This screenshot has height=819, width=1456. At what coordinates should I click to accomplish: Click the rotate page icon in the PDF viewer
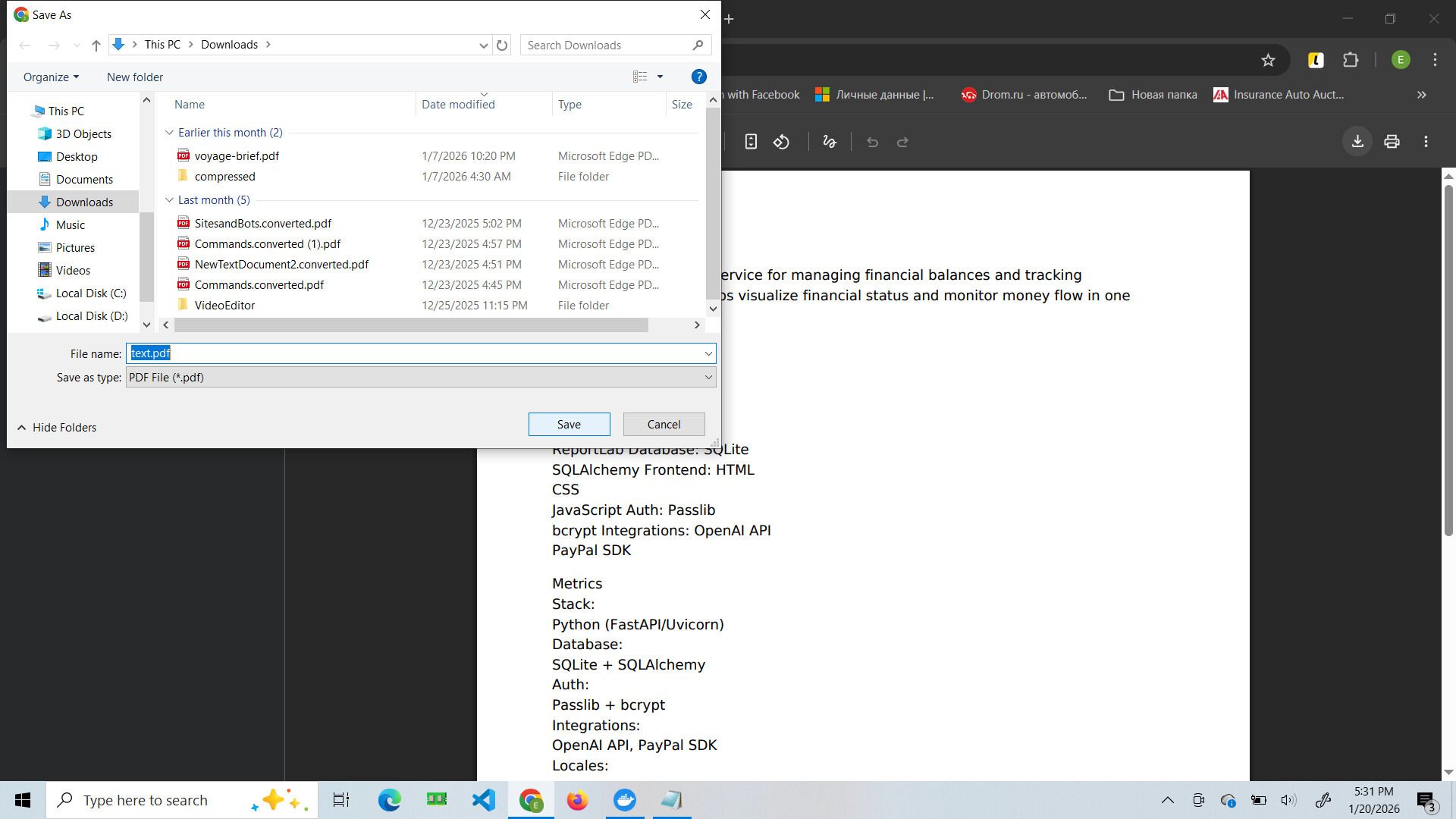tap(781, 141)
